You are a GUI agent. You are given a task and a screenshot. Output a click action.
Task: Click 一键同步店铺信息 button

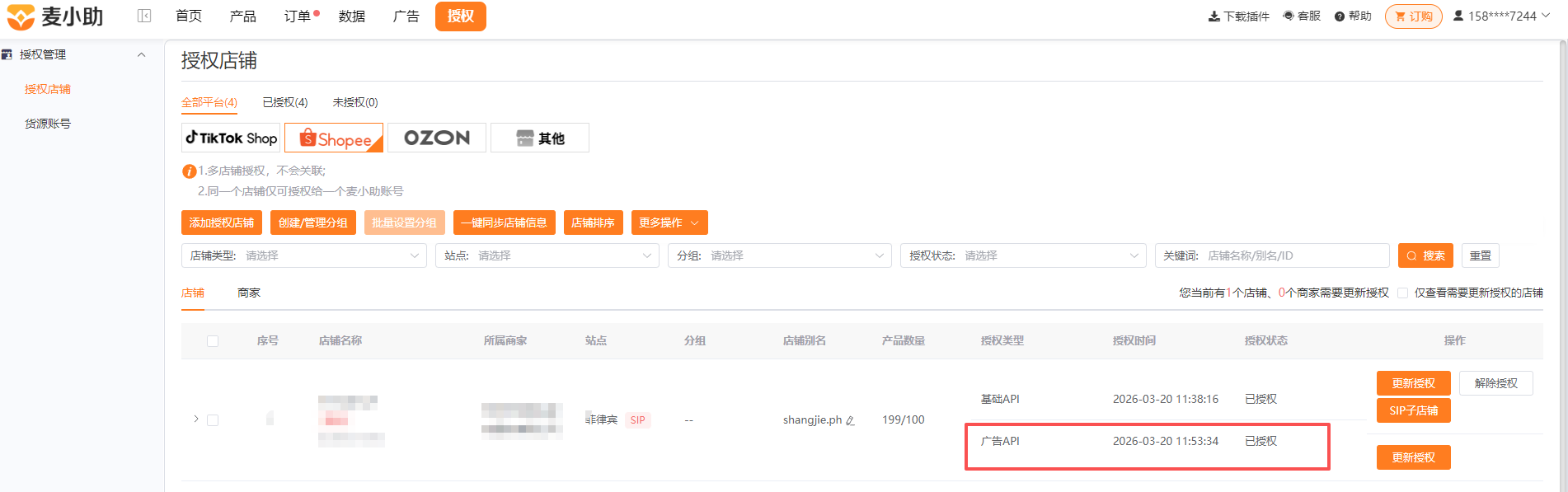(x=505, y=223)
